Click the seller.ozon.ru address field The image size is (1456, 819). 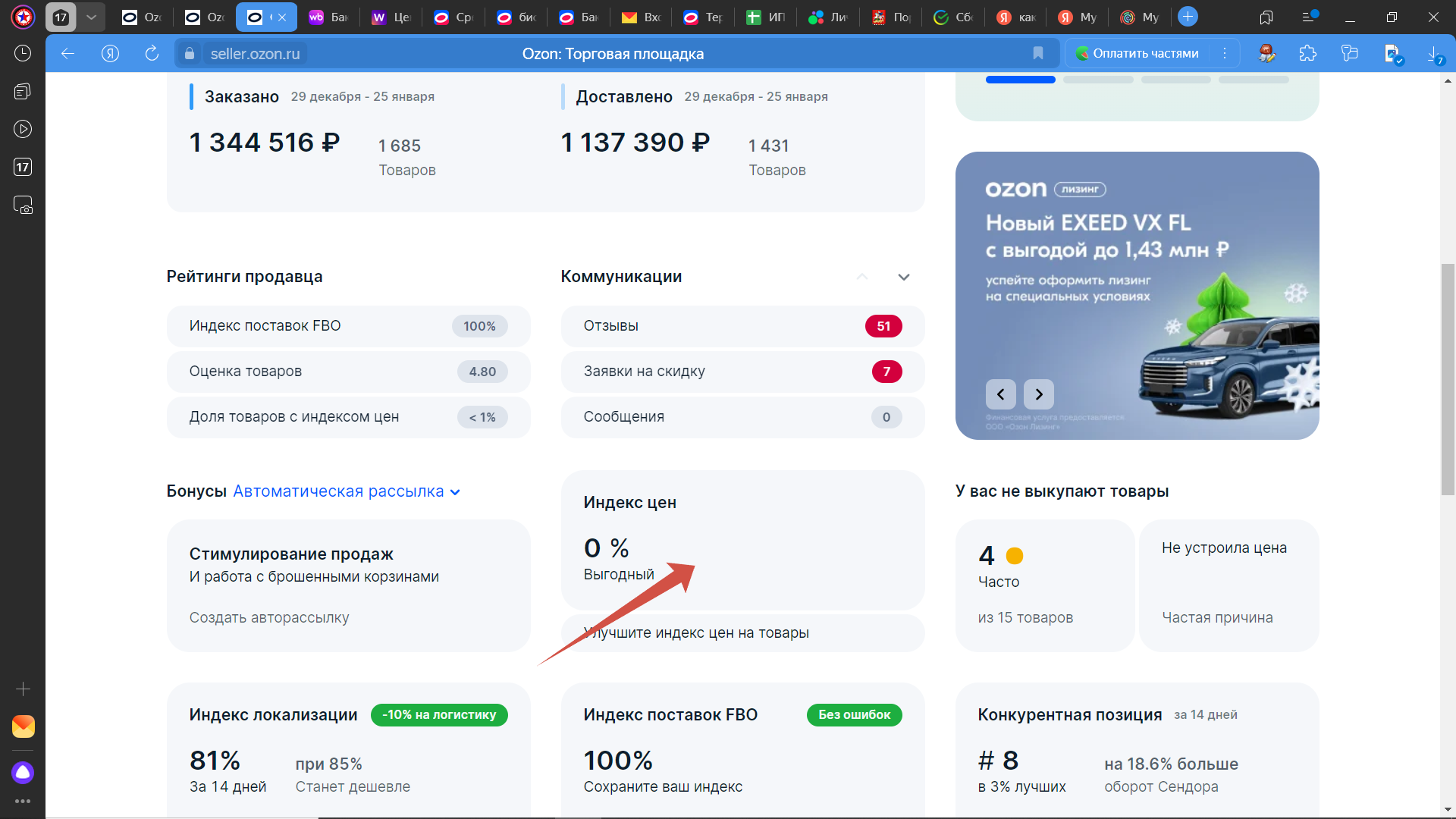click(256, 53)
